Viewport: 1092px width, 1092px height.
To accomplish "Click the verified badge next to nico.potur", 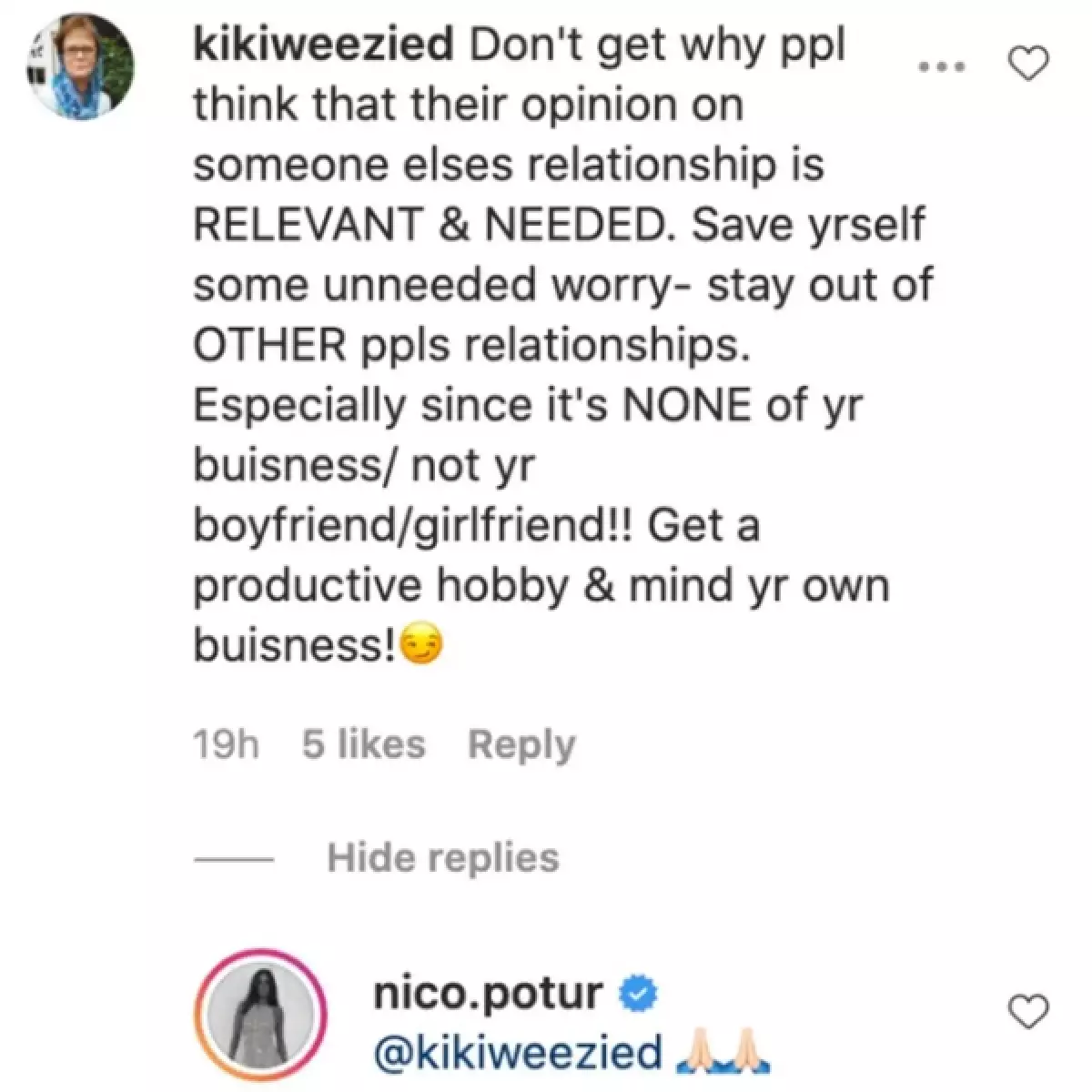I will pos(639,994).
